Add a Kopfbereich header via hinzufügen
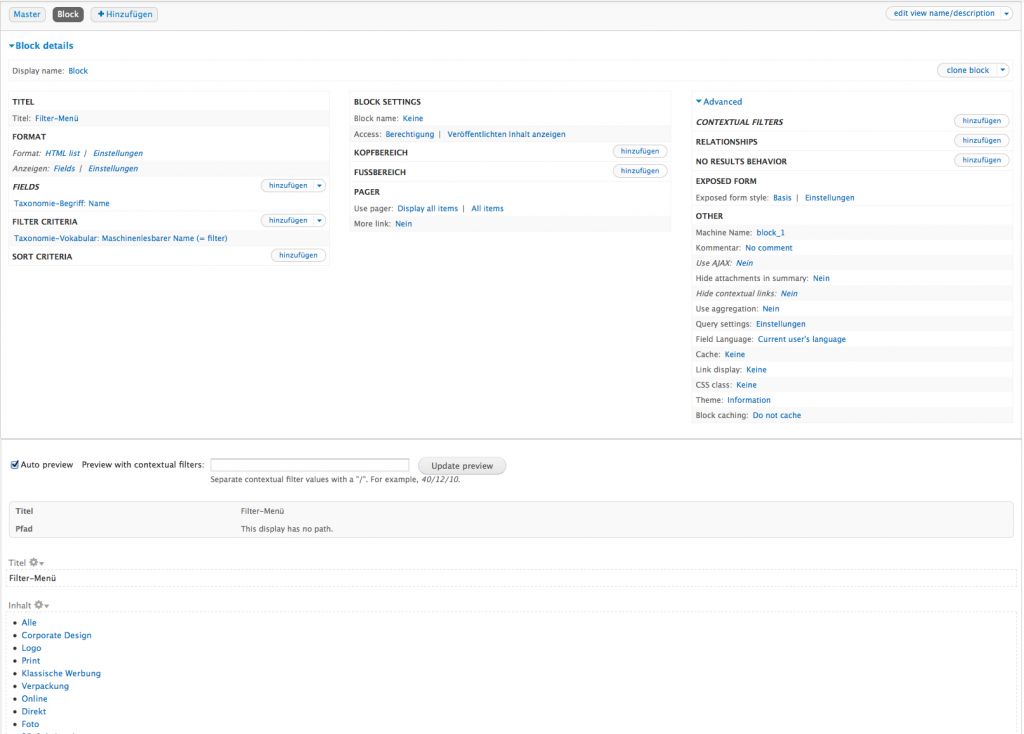1024x734 pixels. (639, 151)
